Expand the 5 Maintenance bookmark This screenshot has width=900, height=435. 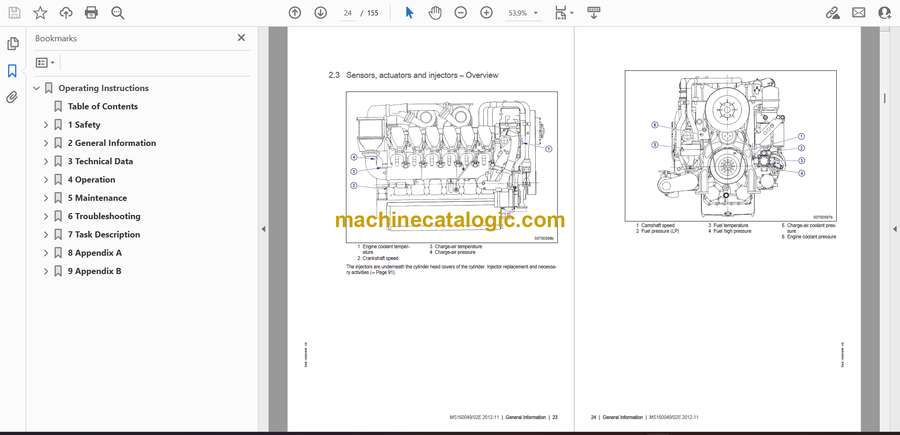coord(46,198)
